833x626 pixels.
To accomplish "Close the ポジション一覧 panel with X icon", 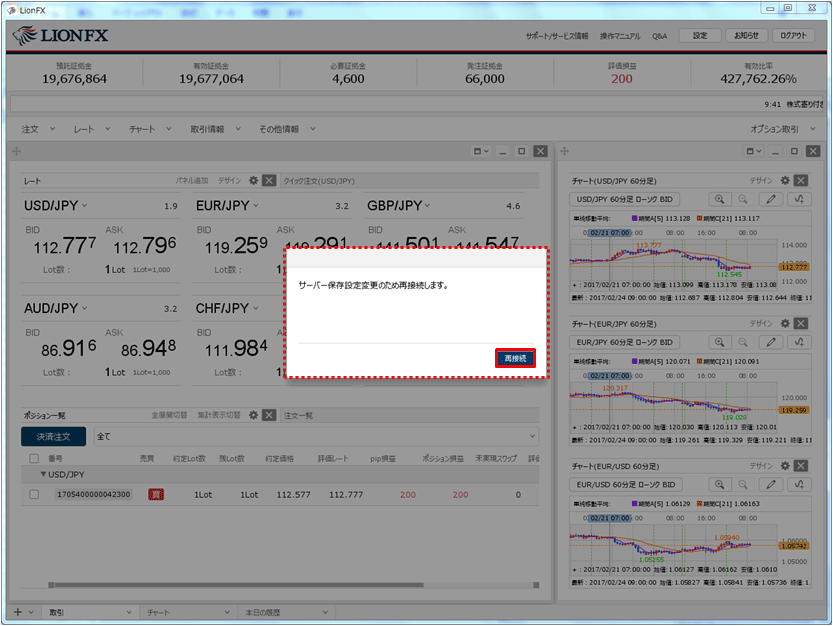I will click(x=269, y=415).
